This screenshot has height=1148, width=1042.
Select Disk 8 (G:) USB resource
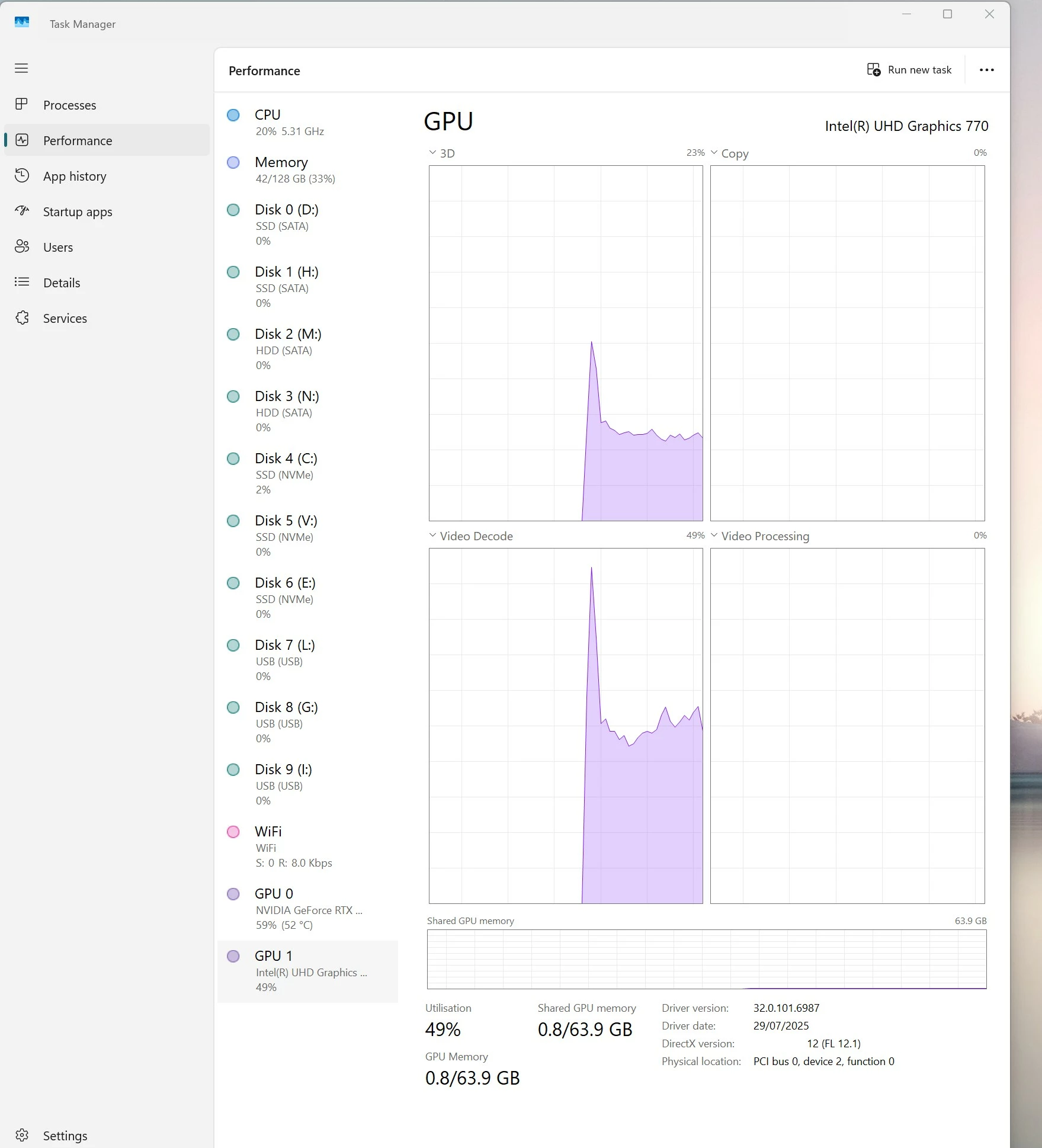tap(307, 722)
